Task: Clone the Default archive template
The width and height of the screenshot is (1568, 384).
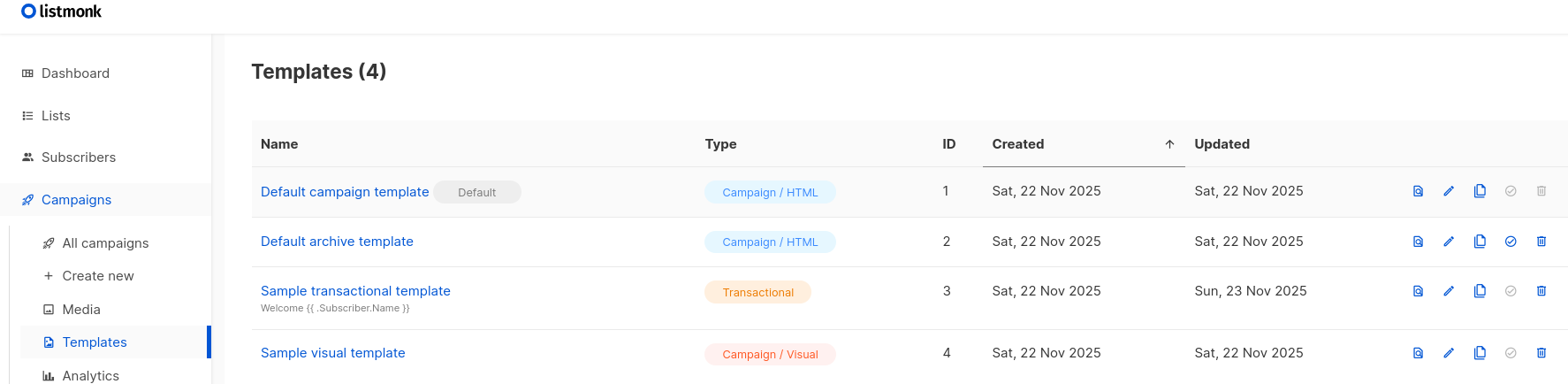Action: pos(1480,242)
